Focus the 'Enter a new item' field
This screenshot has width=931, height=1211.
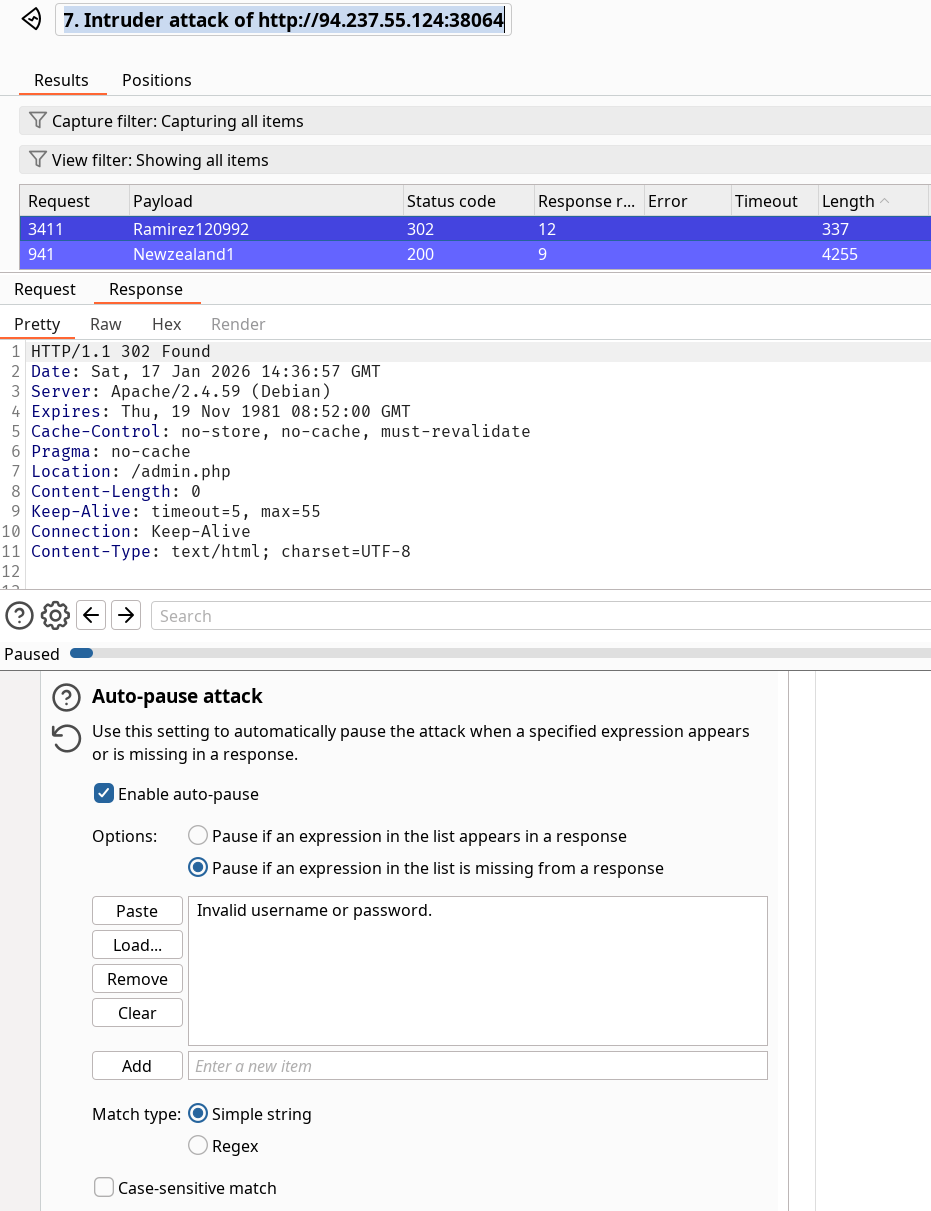pos(477,1066)
